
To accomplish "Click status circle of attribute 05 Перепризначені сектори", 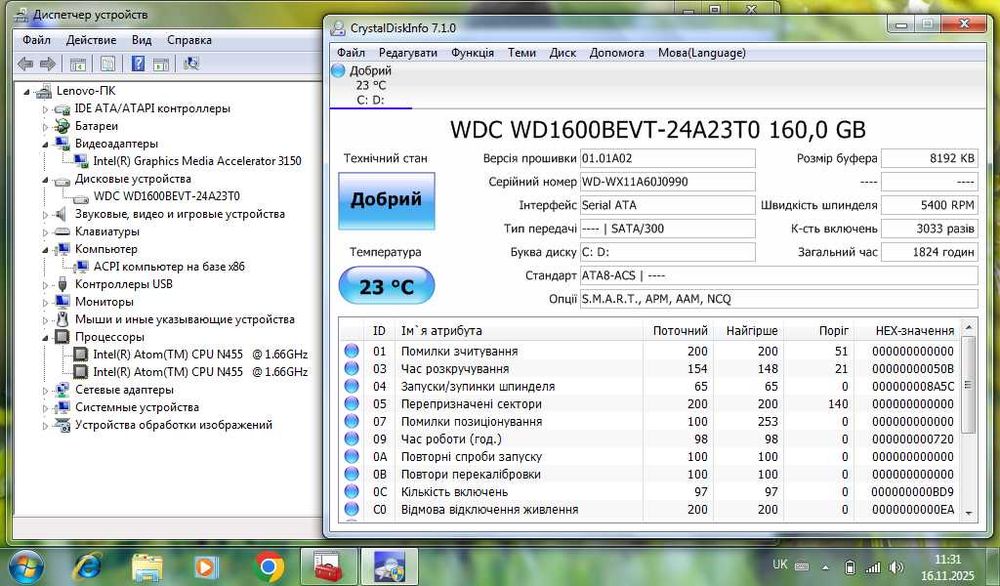I will tap(351, 404).
